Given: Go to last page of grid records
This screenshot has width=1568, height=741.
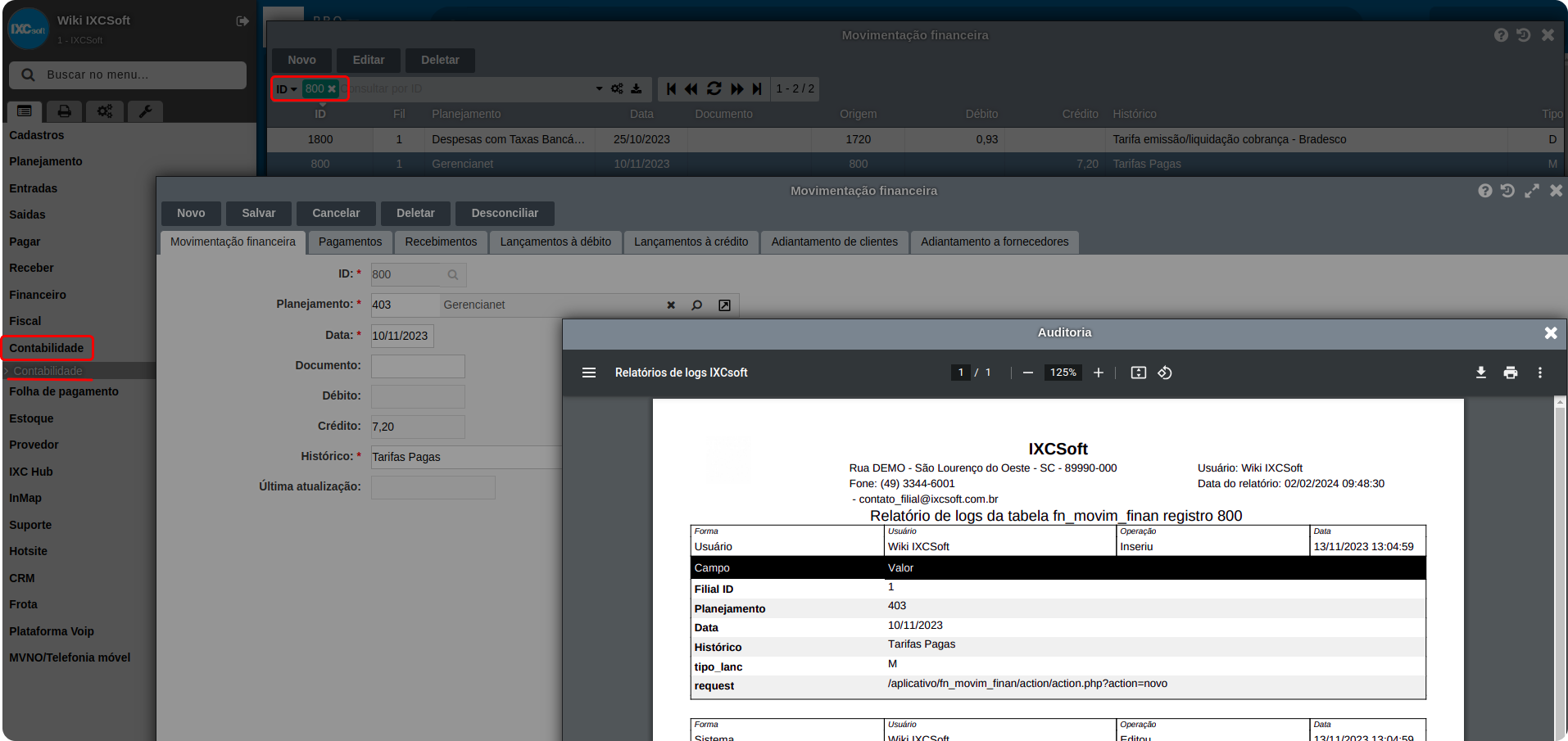Looking at the screenshot, I should coord(758,88).
